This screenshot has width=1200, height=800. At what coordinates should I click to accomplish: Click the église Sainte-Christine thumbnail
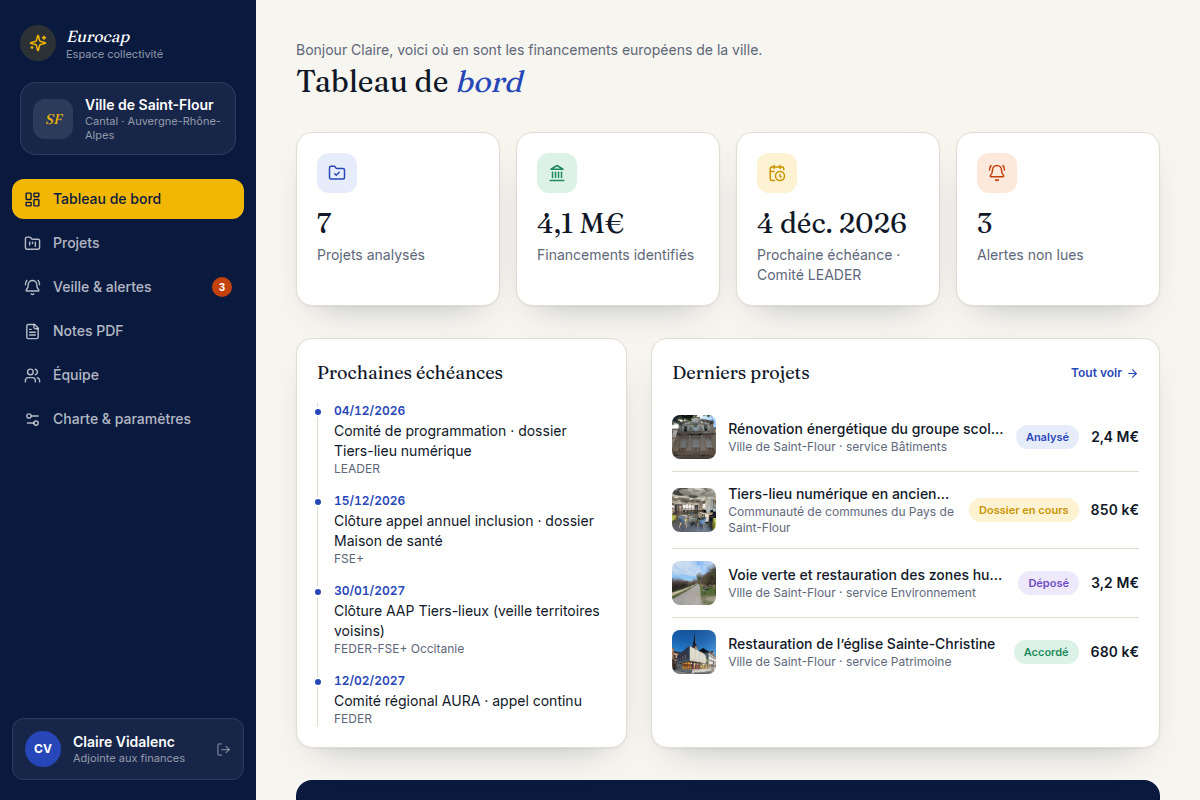694,652
